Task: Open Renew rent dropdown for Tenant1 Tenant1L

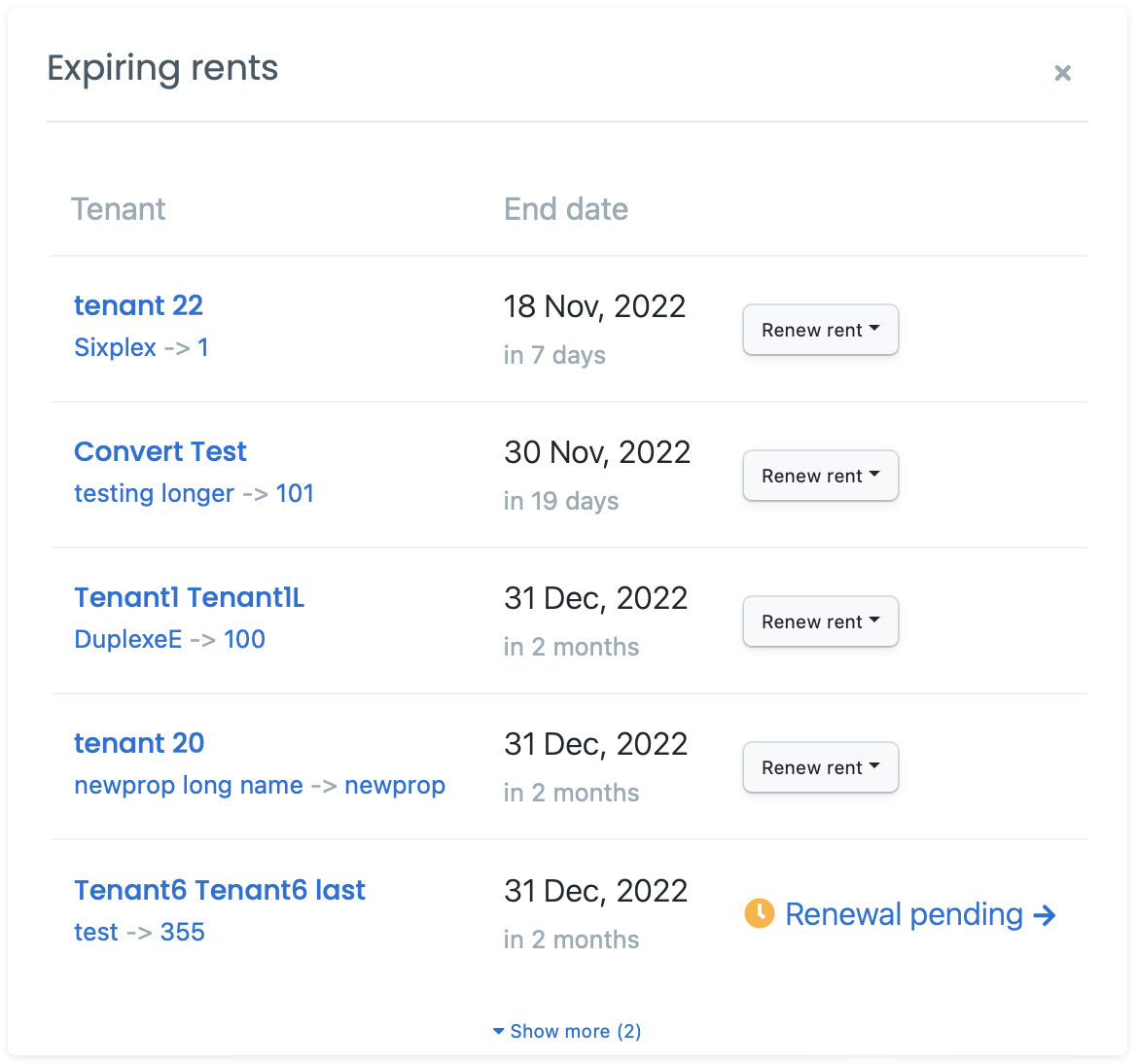Action: (x=820, y=621)
